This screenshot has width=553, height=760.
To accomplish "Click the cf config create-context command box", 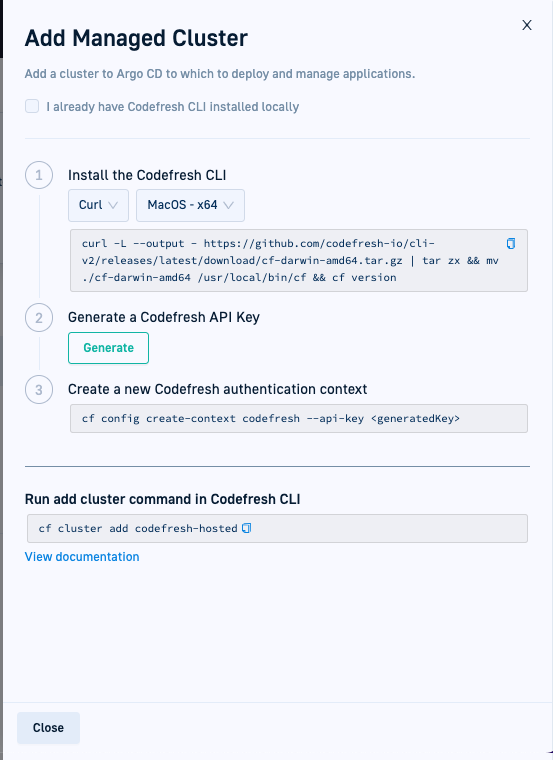I will coord(299,418).
